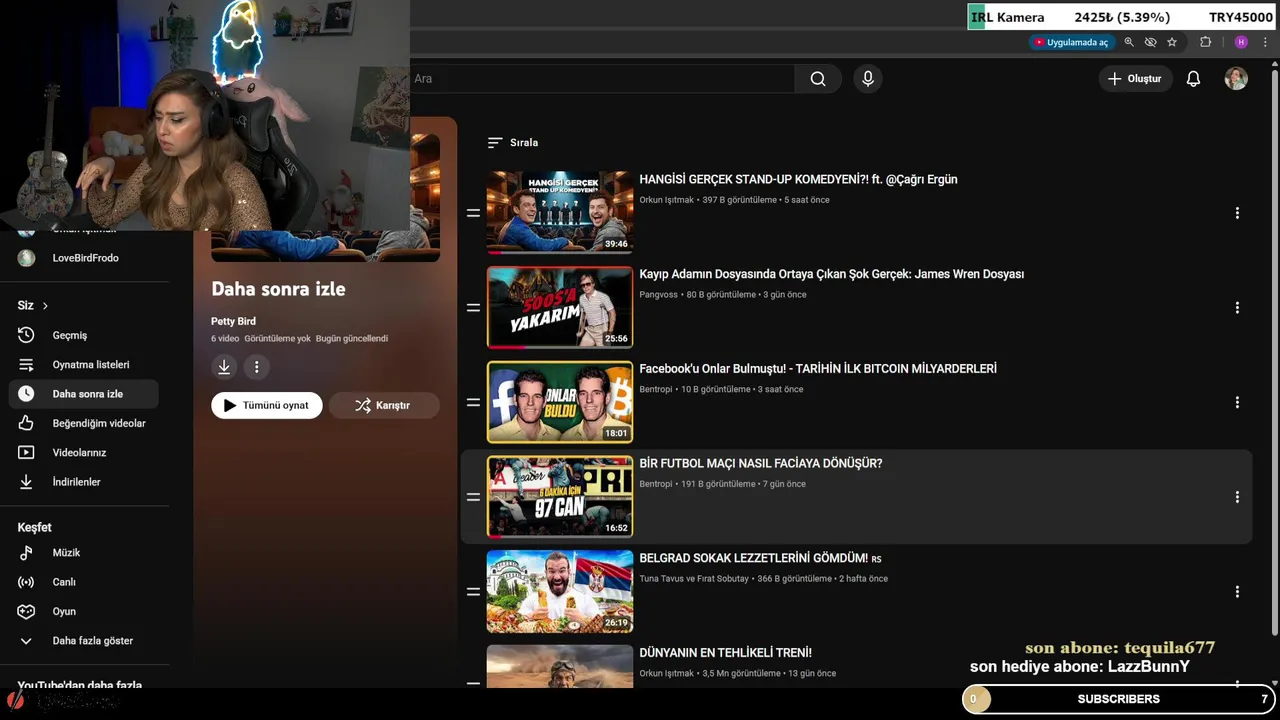The height and width of the screenshot is (720, 1280).
Task: Click the Petty Bird owner name
Action: point(233,321)
